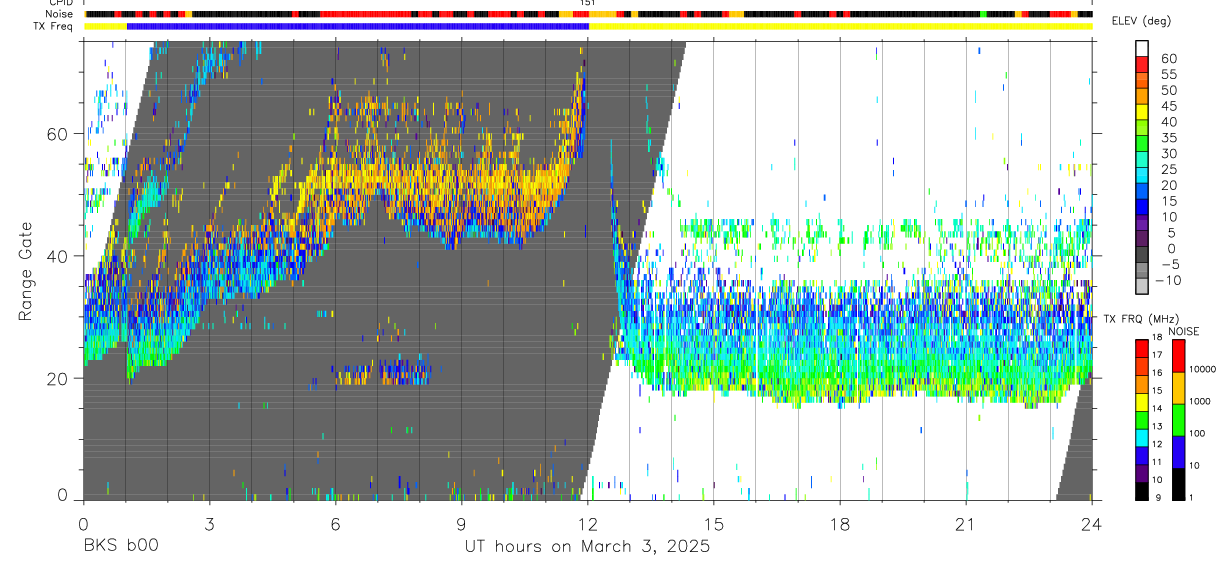Click the 10000 value on NOISE colorbar
Viewport: 1228px width, 567px height.
pos(1203,369)
